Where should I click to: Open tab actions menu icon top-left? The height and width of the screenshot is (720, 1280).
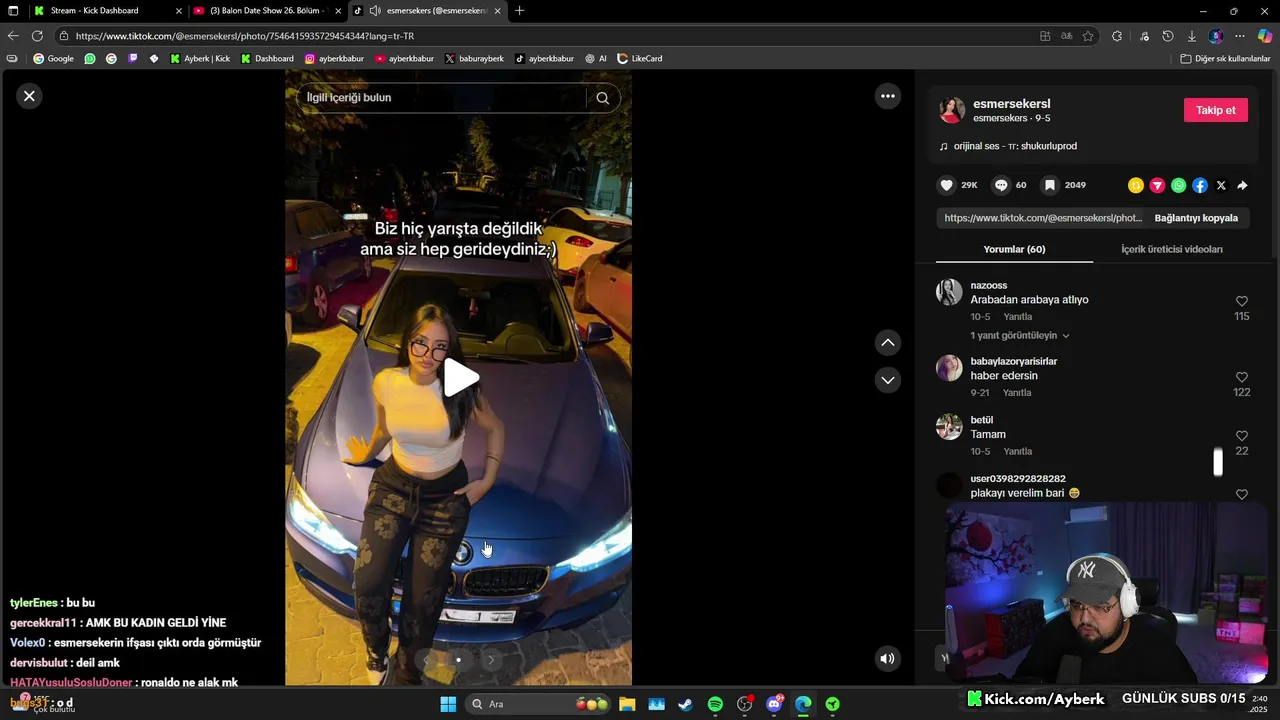coord(13,11)
